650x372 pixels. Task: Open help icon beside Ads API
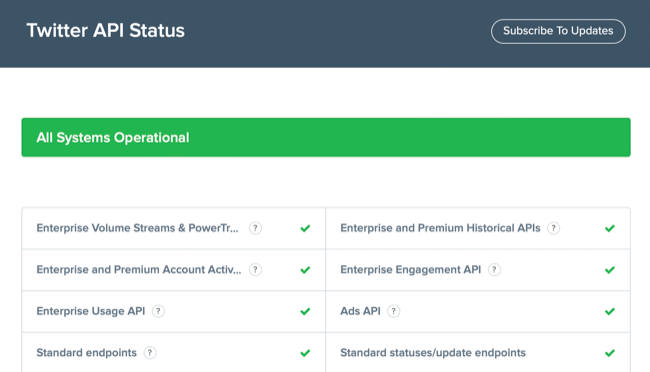(393, 311)
